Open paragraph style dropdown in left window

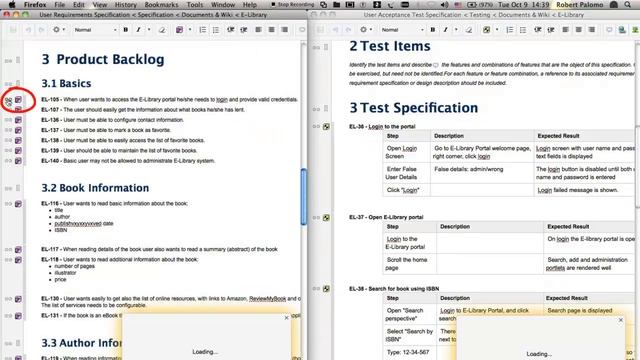(x=95, y=30)
